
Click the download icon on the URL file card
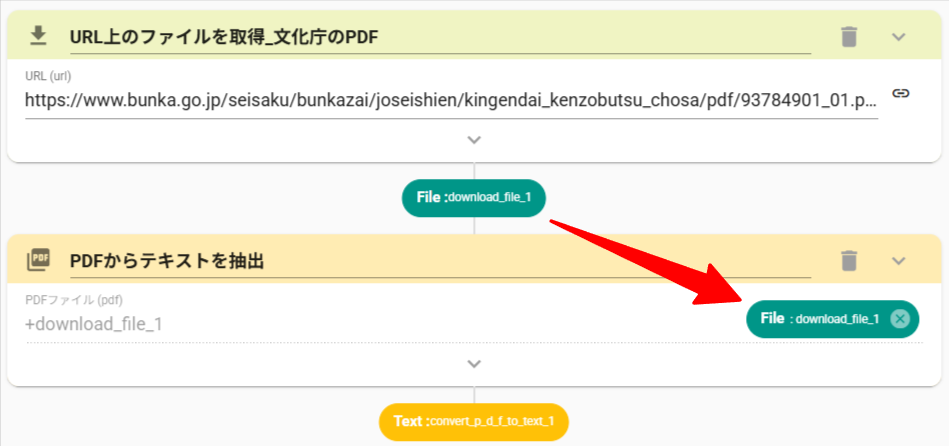click(38, 37)
